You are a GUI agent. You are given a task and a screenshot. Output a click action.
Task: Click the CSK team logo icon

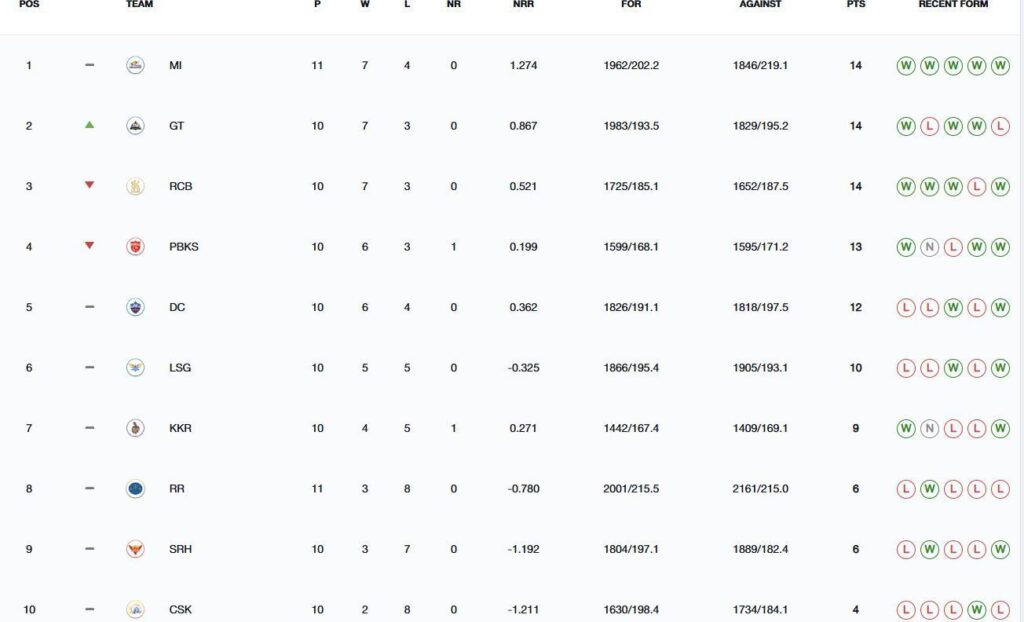pyautogui.click(x=135, y=610)
